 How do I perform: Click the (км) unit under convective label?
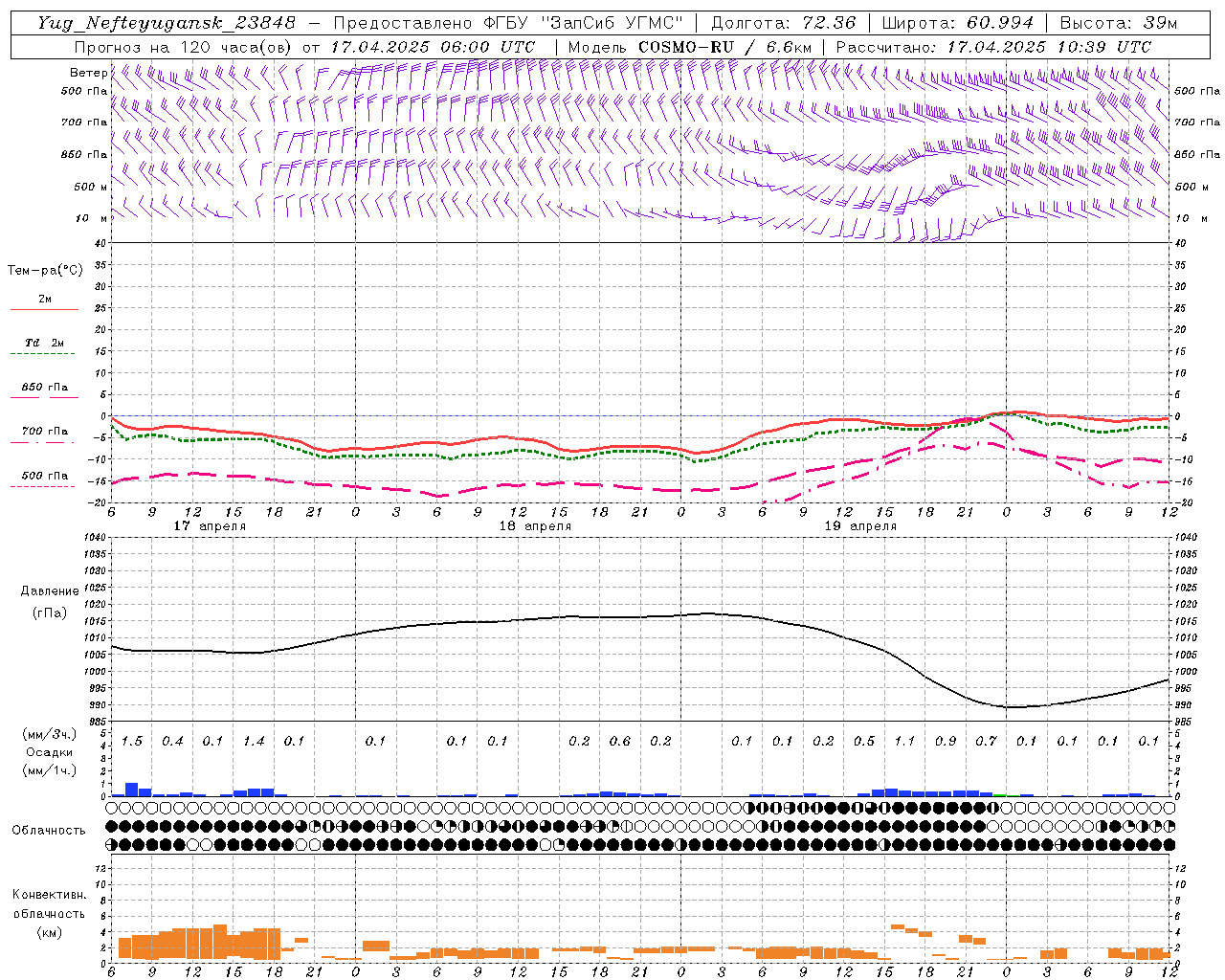49,931
